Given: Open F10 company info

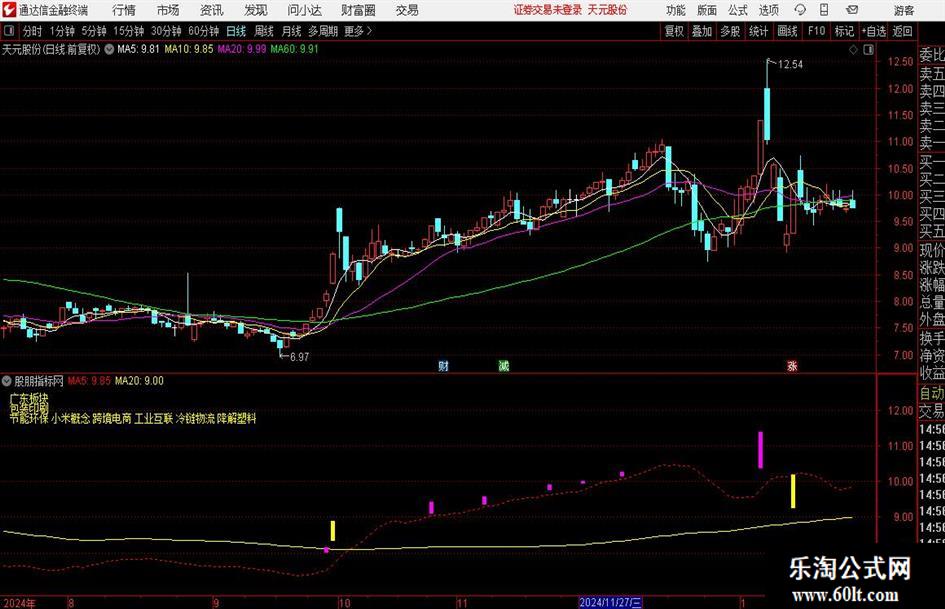Looking at the screenshot, I should tap(816, 31).
